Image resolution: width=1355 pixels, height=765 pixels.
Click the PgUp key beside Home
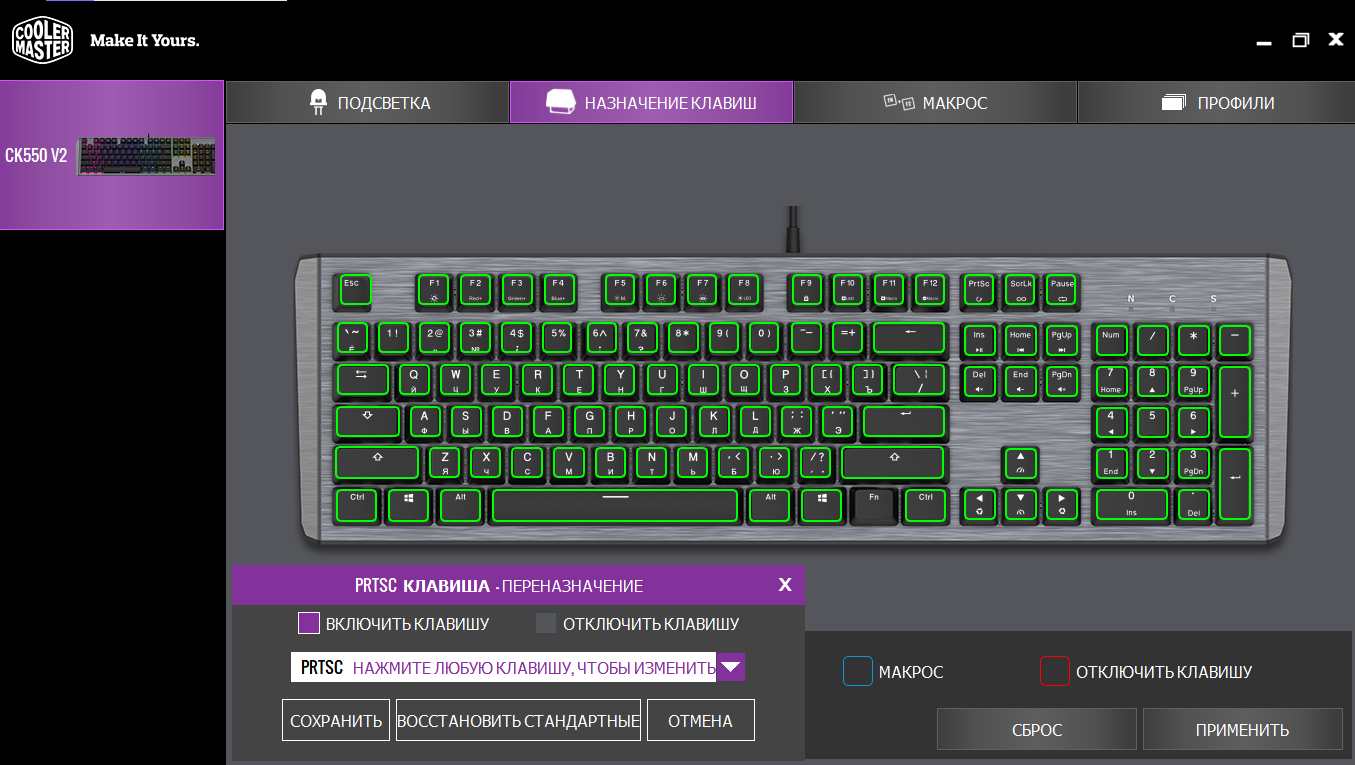pos(1062,340)
